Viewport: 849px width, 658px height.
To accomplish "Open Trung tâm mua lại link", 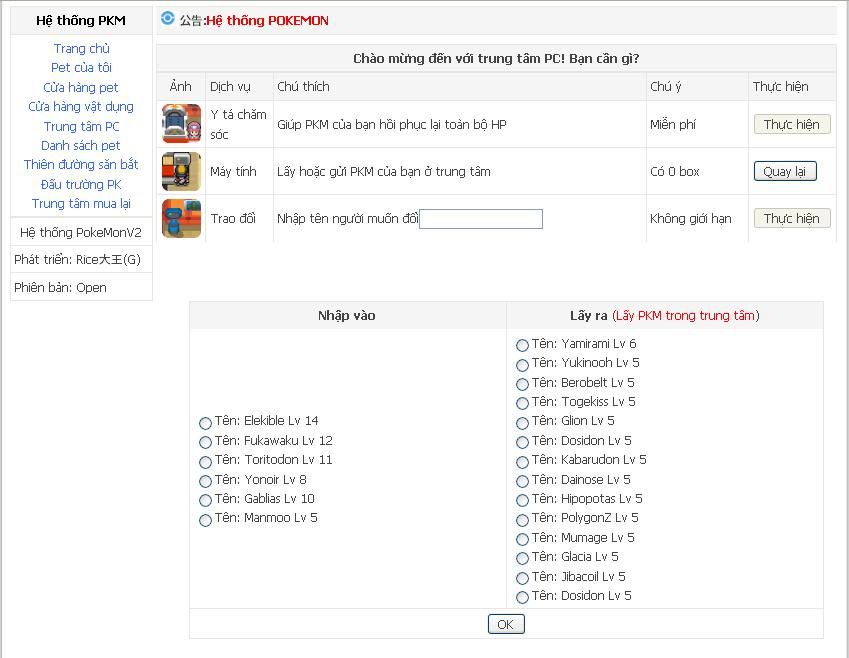I will pyautogui.click(x=81, y=204).
